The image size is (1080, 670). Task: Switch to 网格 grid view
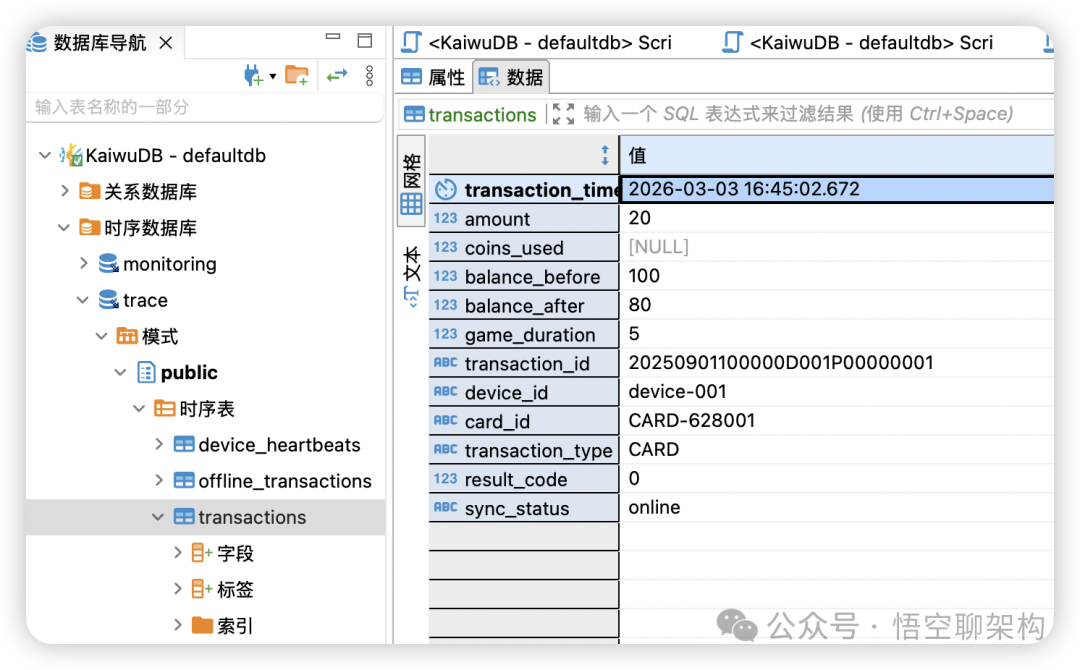411,182
